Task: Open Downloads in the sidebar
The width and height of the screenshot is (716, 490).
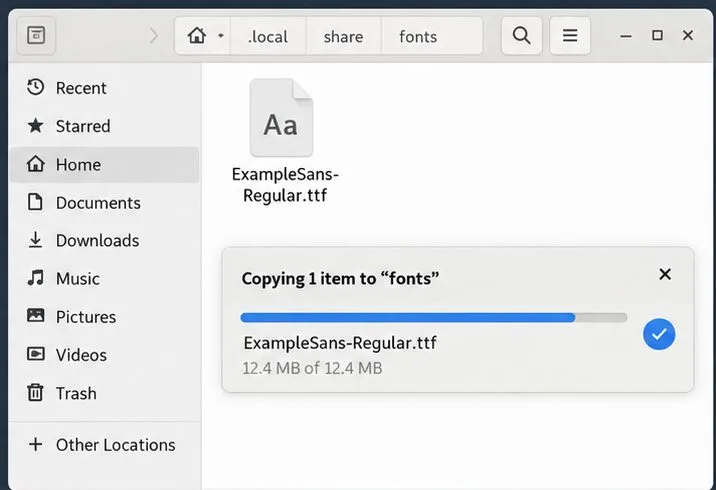Action: tap(105, 240)
